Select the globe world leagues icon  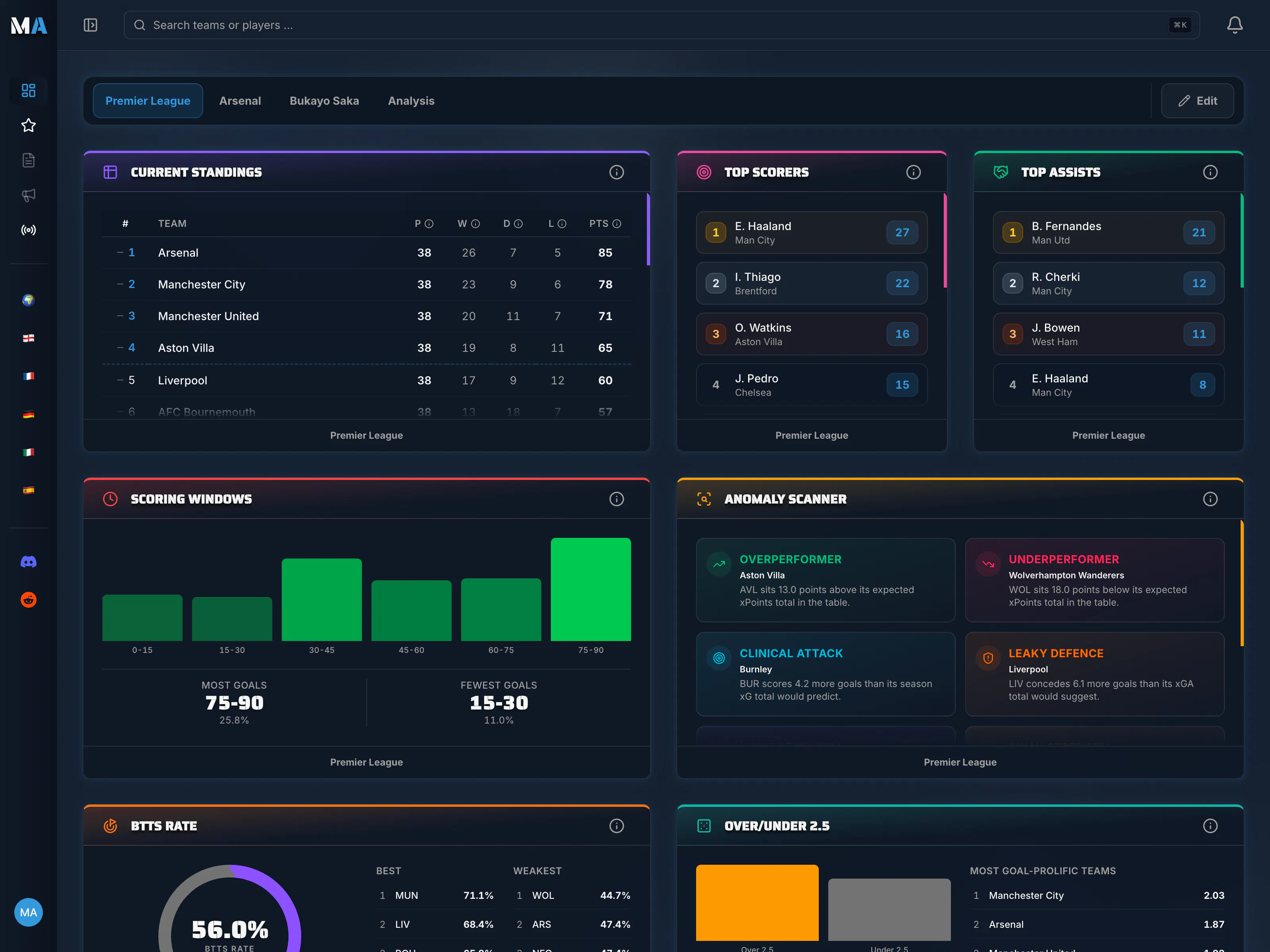point(28,300)
